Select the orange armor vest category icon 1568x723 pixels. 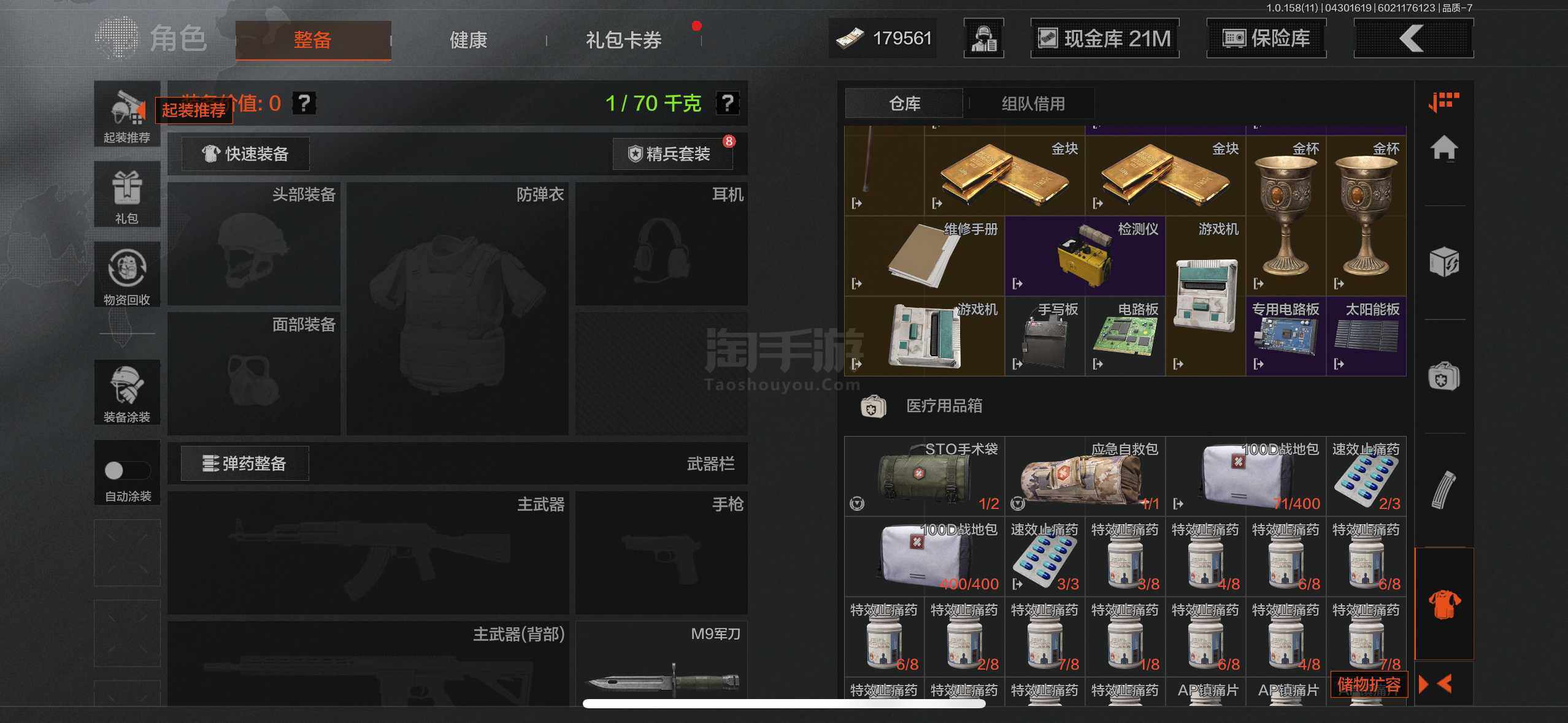1444,604
